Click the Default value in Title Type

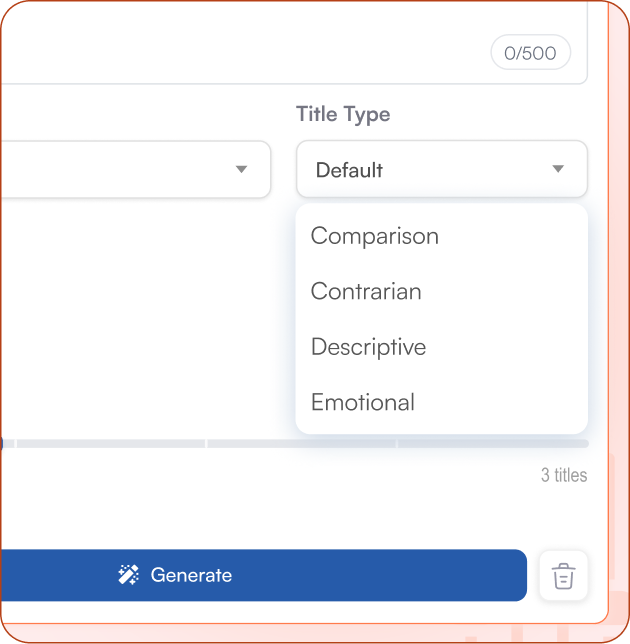[349, 170]
